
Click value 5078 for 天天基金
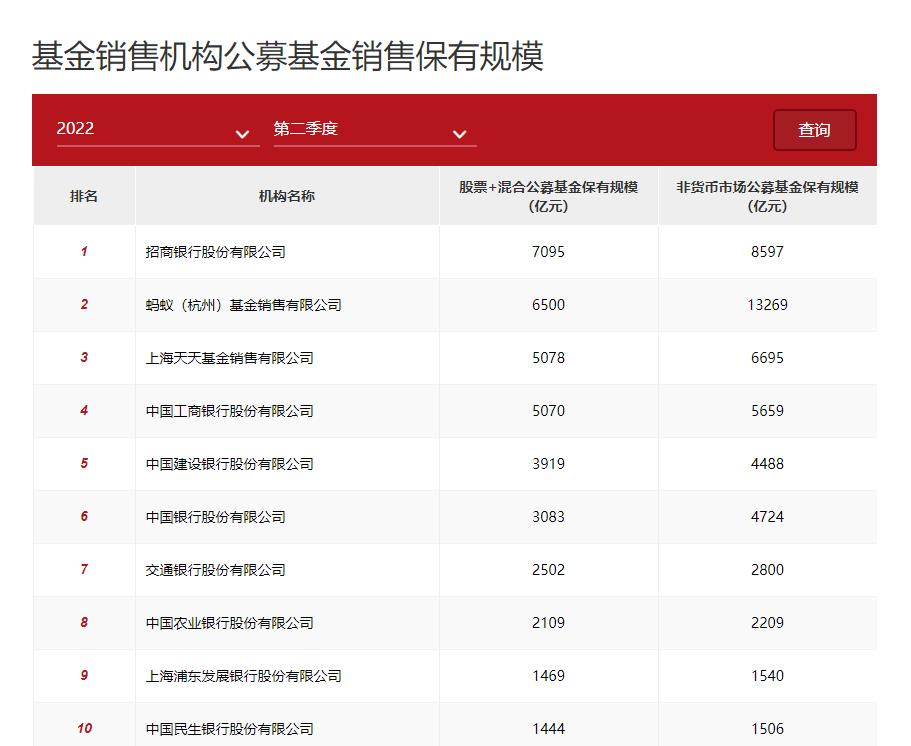(x=548, y=357)
